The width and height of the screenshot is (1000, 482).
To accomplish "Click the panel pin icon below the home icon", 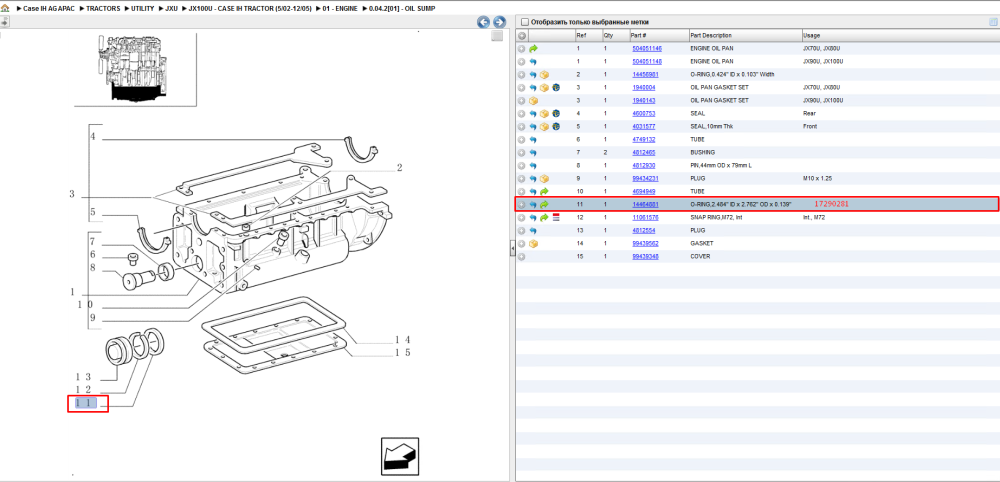I will pos(4,22).
